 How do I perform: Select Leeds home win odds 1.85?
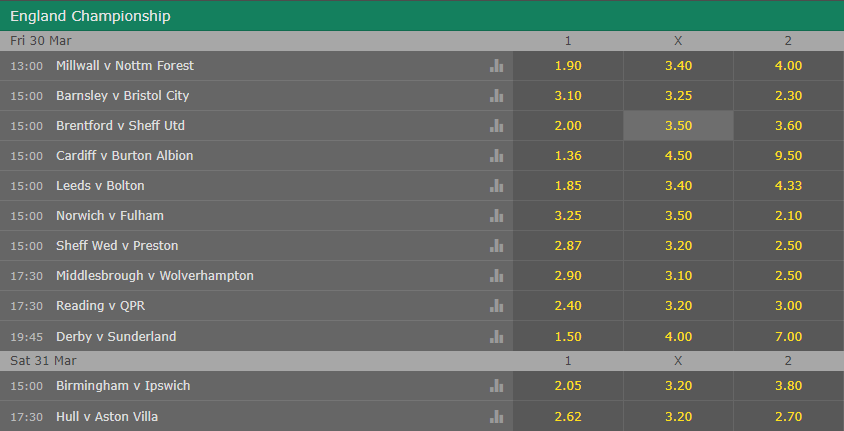(568, 186)
